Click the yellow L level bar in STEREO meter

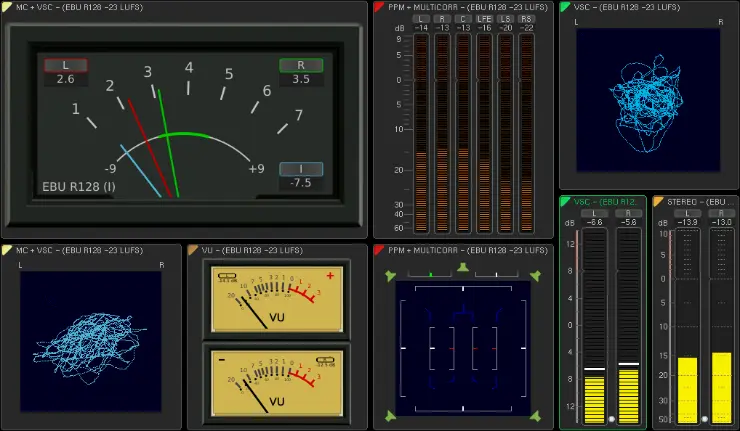[687, 389]
